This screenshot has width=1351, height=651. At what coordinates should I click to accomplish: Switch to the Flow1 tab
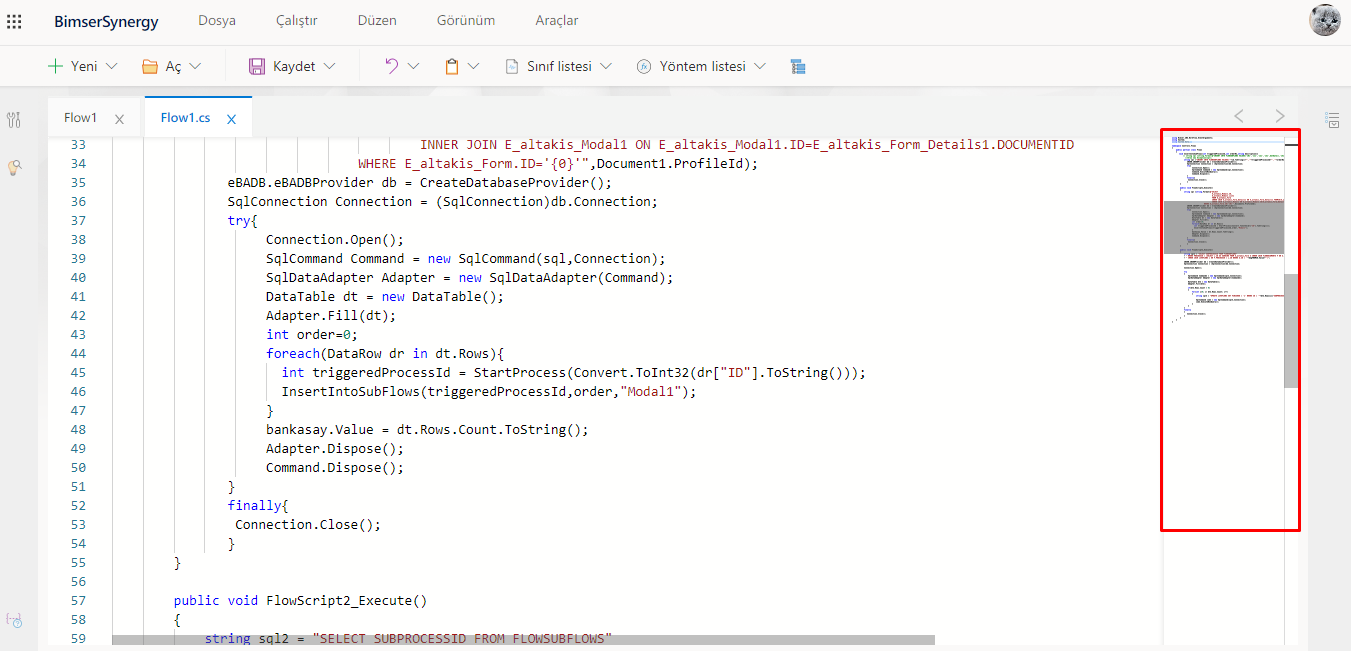click(80, 118)
